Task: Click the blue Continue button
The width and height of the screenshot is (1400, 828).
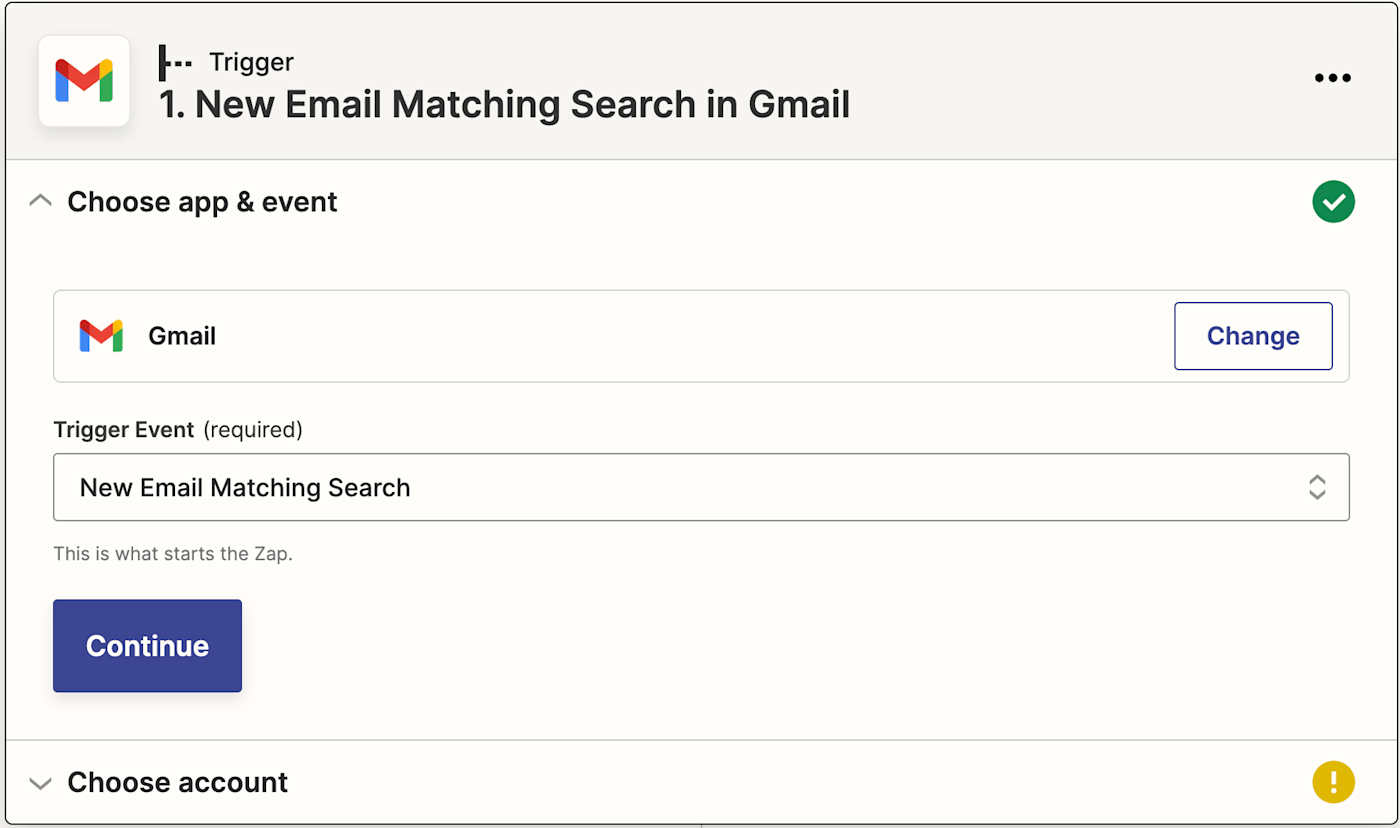Action: (147, 646)
